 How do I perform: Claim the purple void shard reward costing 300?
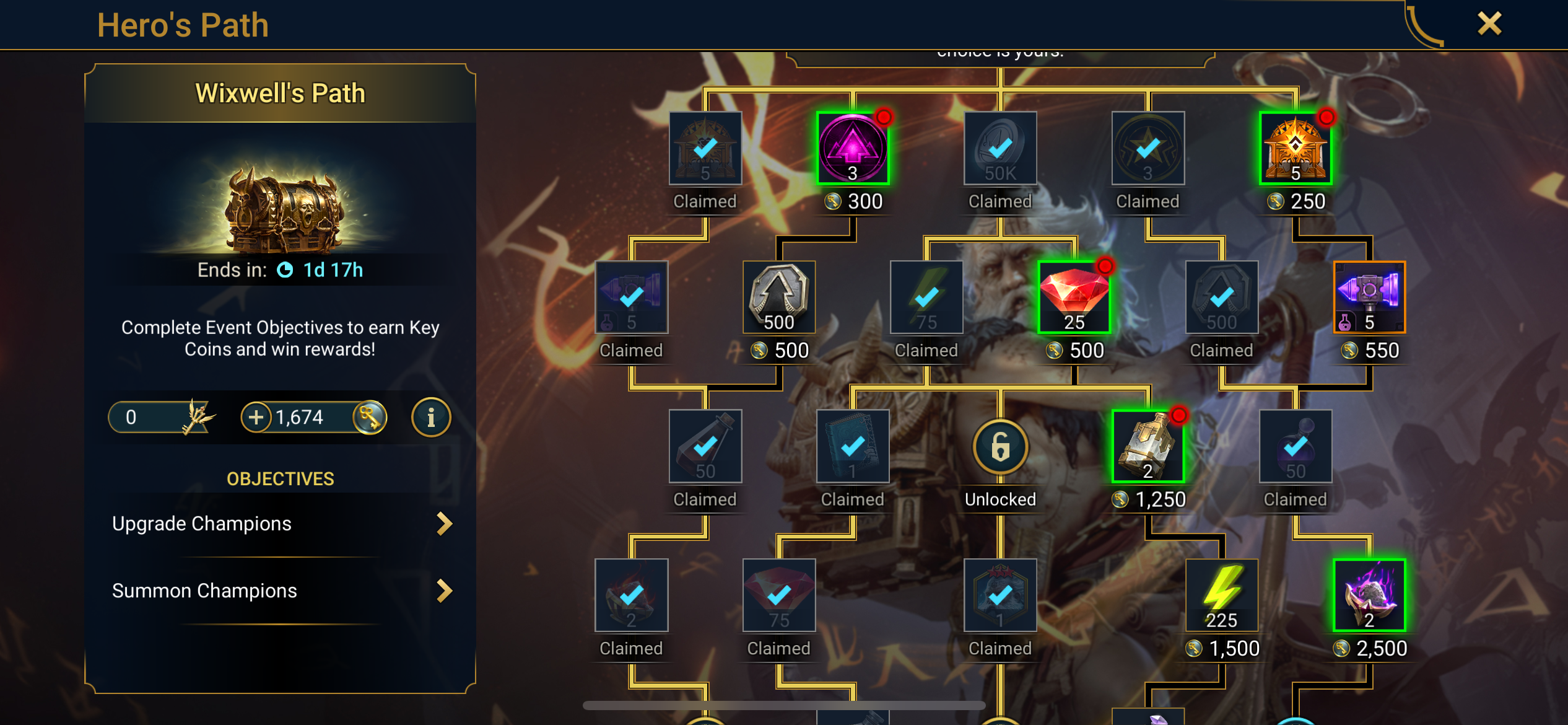[x=853, y=149]
